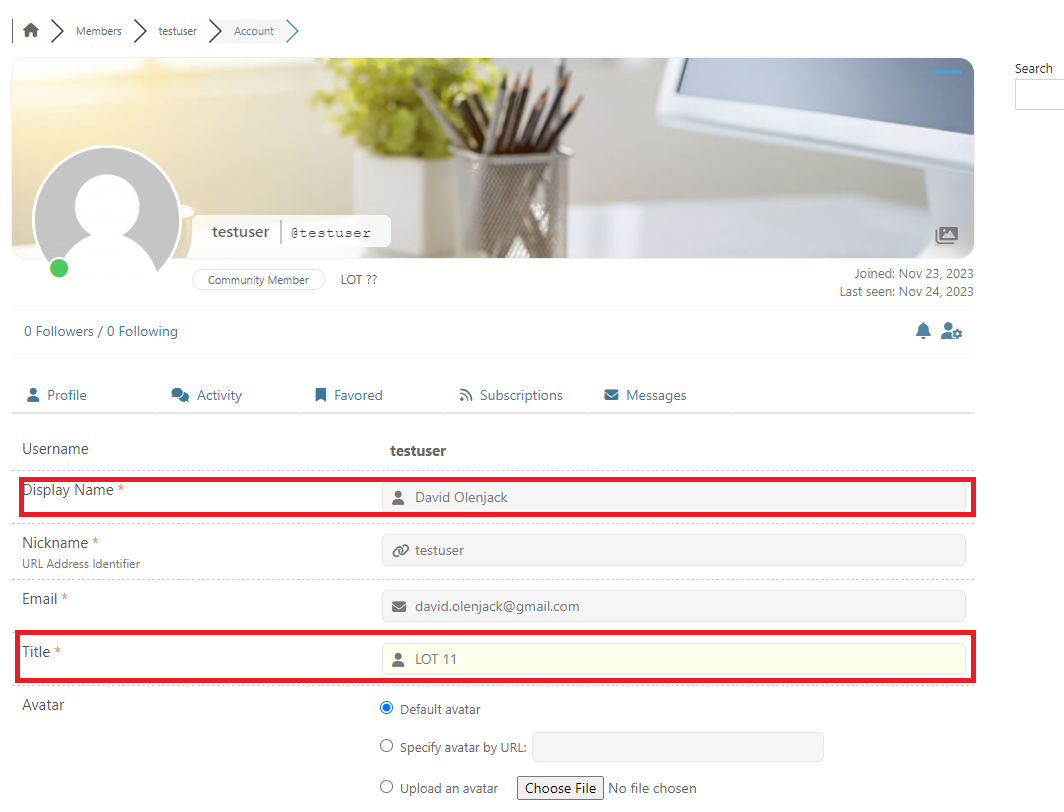Image resolution: width=1064 pixels, height=812 pixels.
Task: Switch to the Profile tab
Action: (57, 395)
